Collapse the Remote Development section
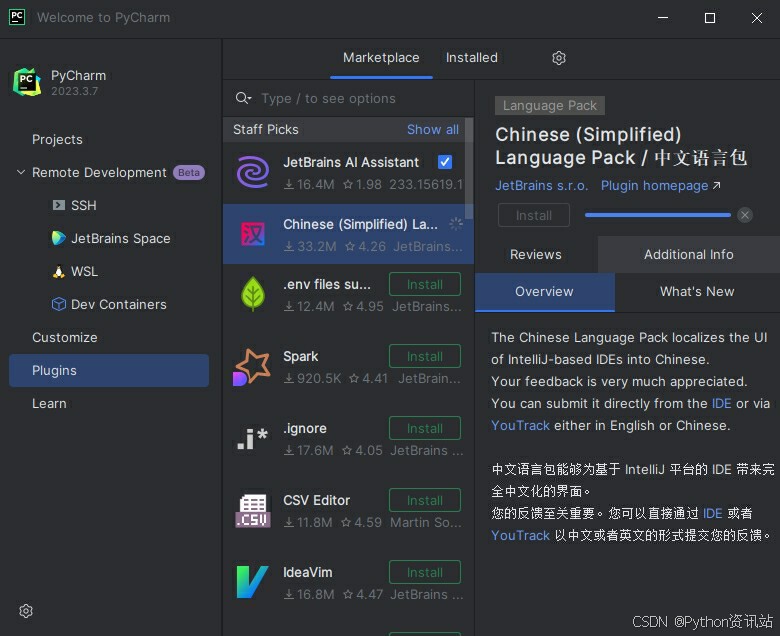 (x=21, y=172)
